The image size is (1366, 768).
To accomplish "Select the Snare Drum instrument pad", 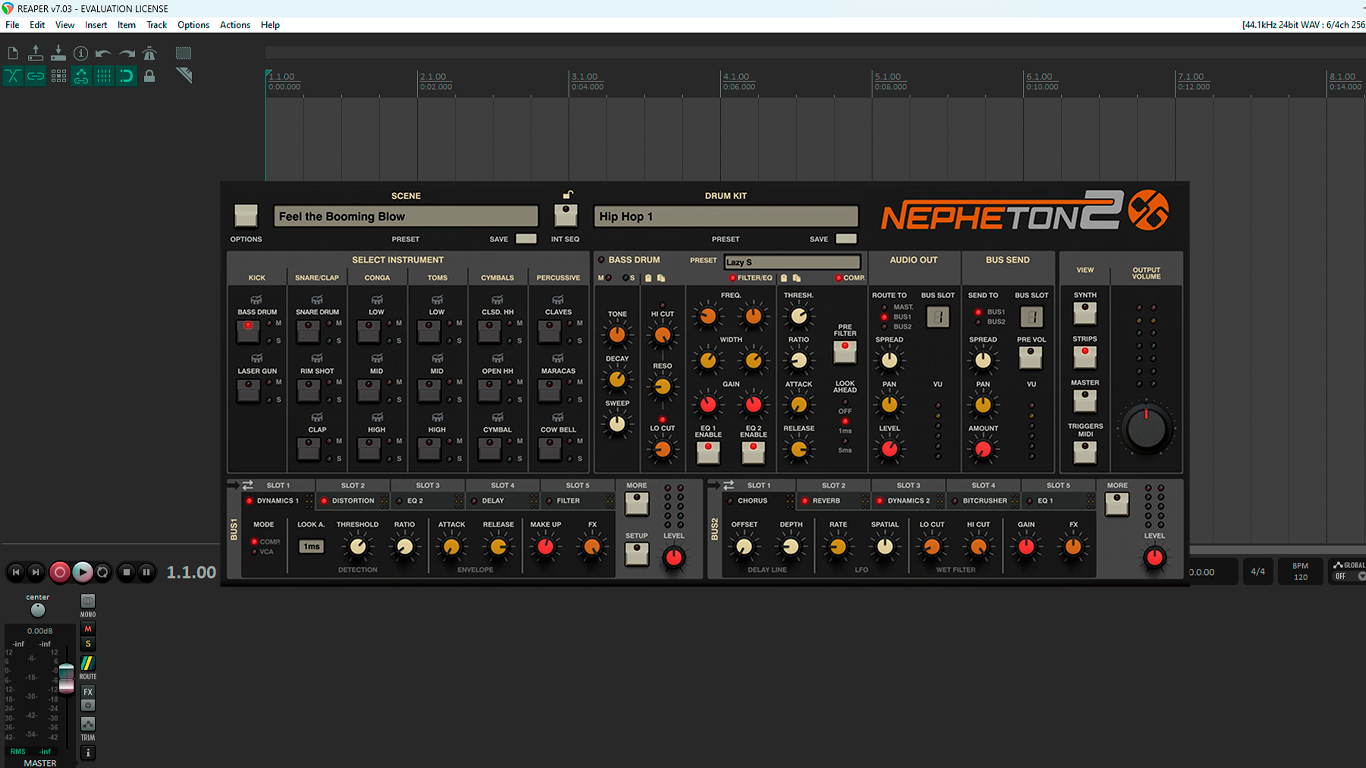I will [308, 331].
